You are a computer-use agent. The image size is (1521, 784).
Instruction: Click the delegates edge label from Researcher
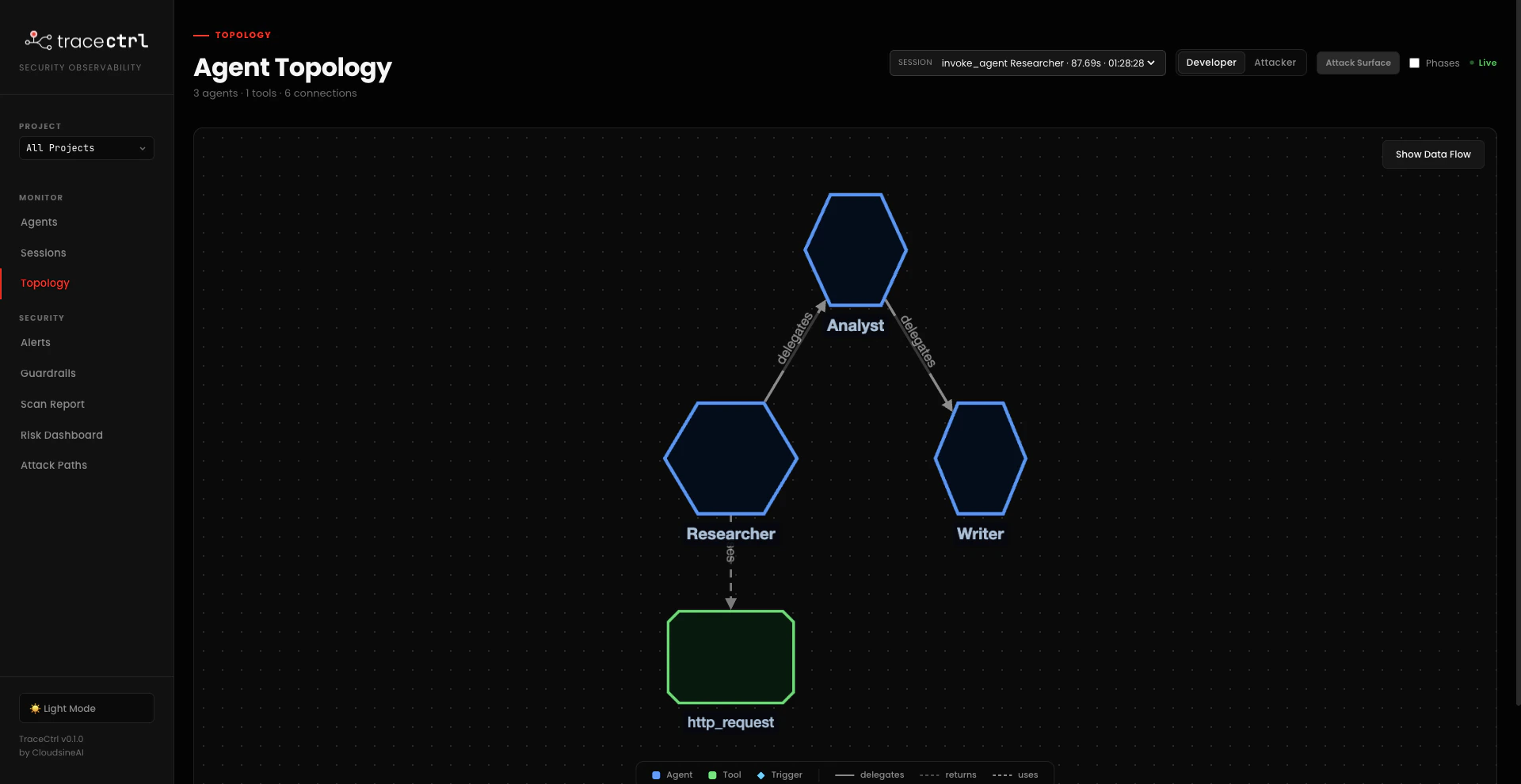tap(795, 338)
